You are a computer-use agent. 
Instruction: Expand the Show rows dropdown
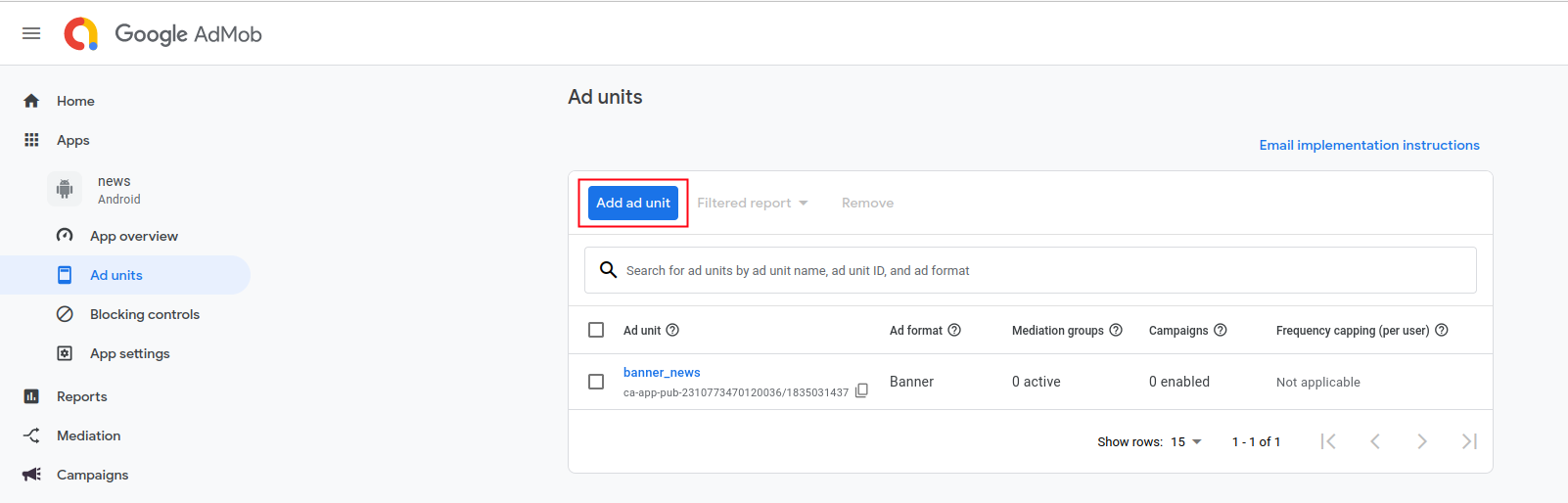point(1186,442)
